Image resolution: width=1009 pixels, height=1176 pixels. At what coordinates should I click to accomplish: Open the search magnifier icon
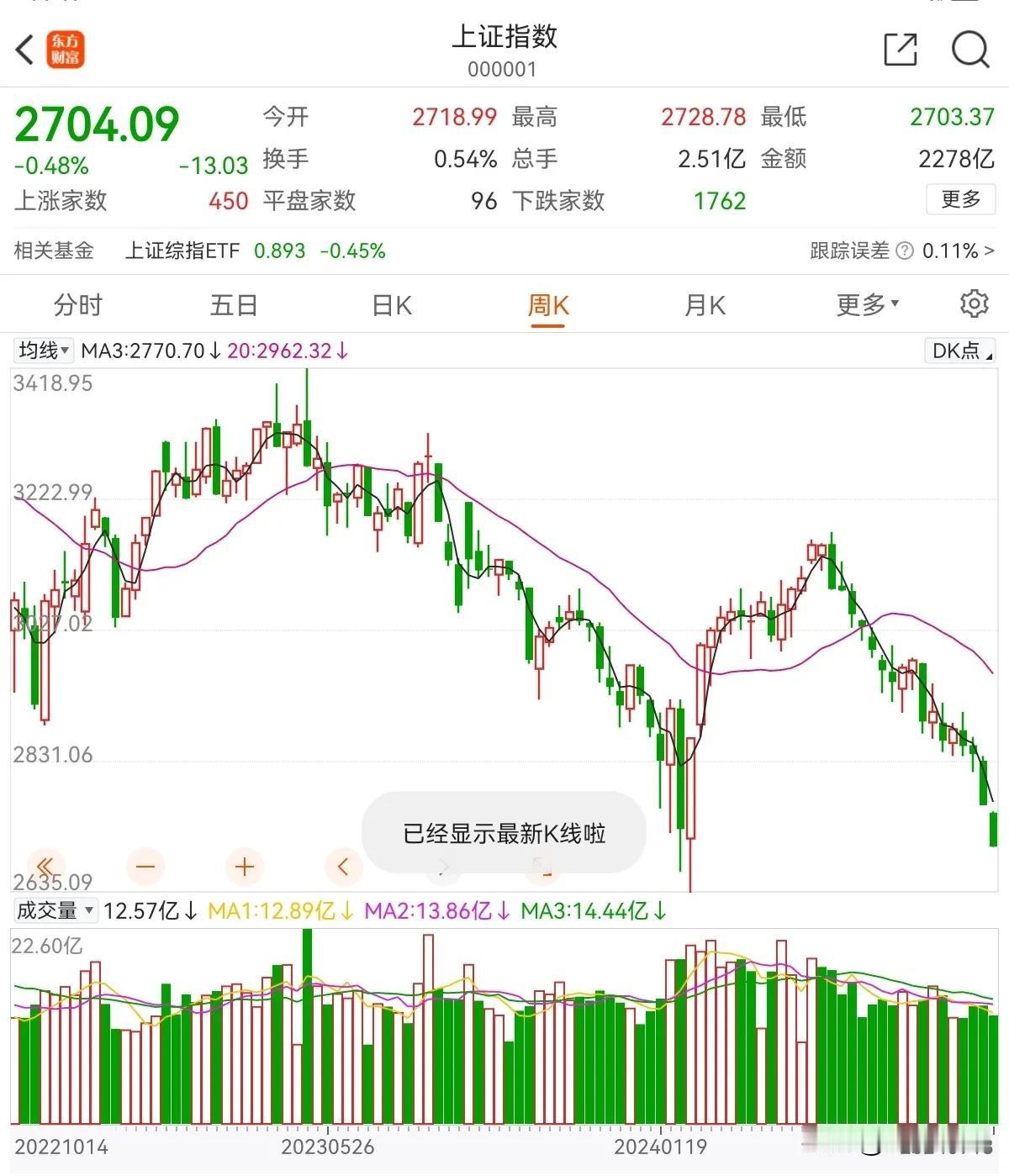point(970,50)
